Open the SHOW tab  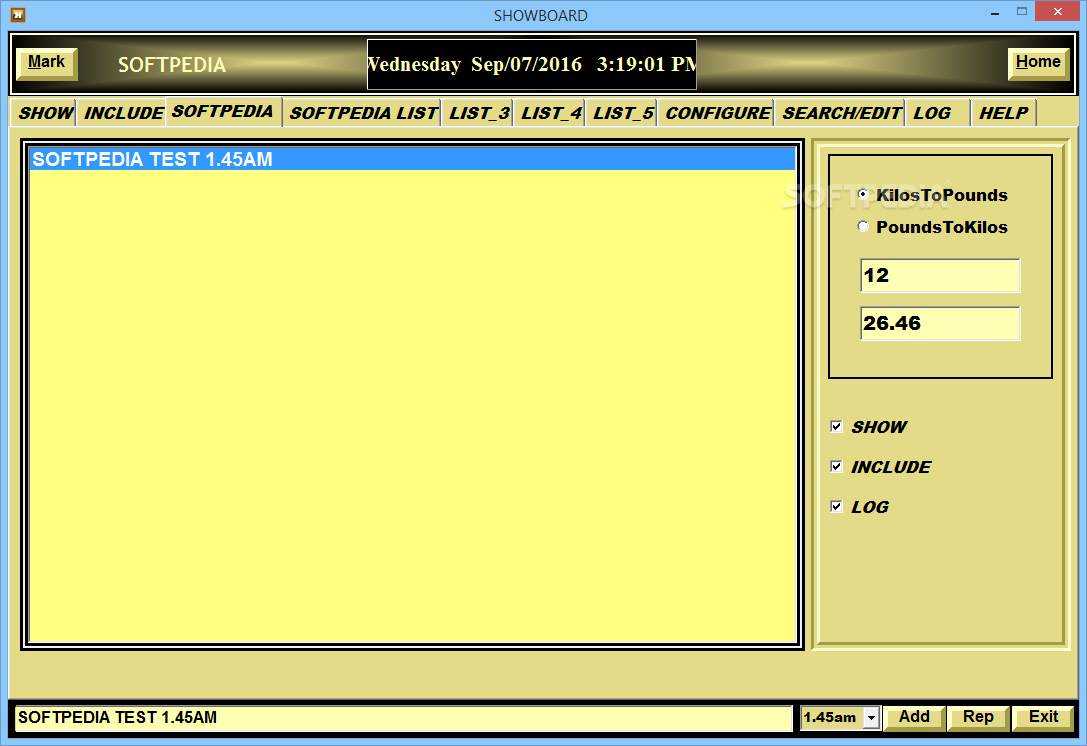click(x=44, y=113)
